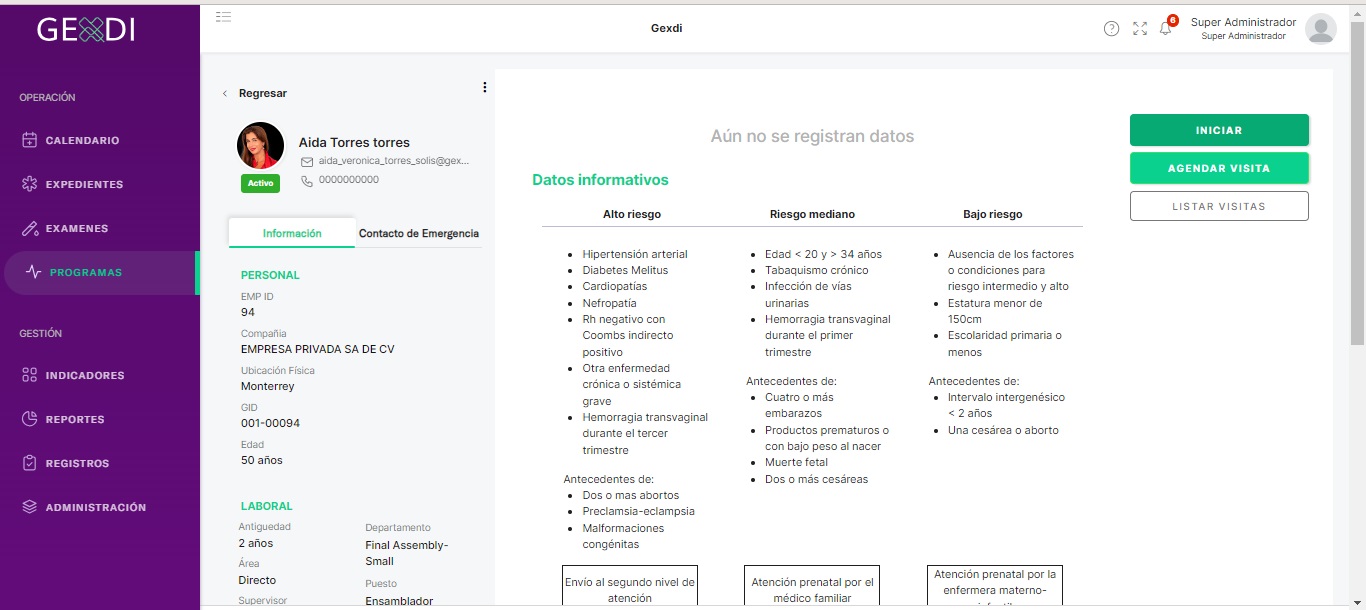This screenshot has height=610, width=1366.
Task: Click the INICIAR button
Action: 1219,130
